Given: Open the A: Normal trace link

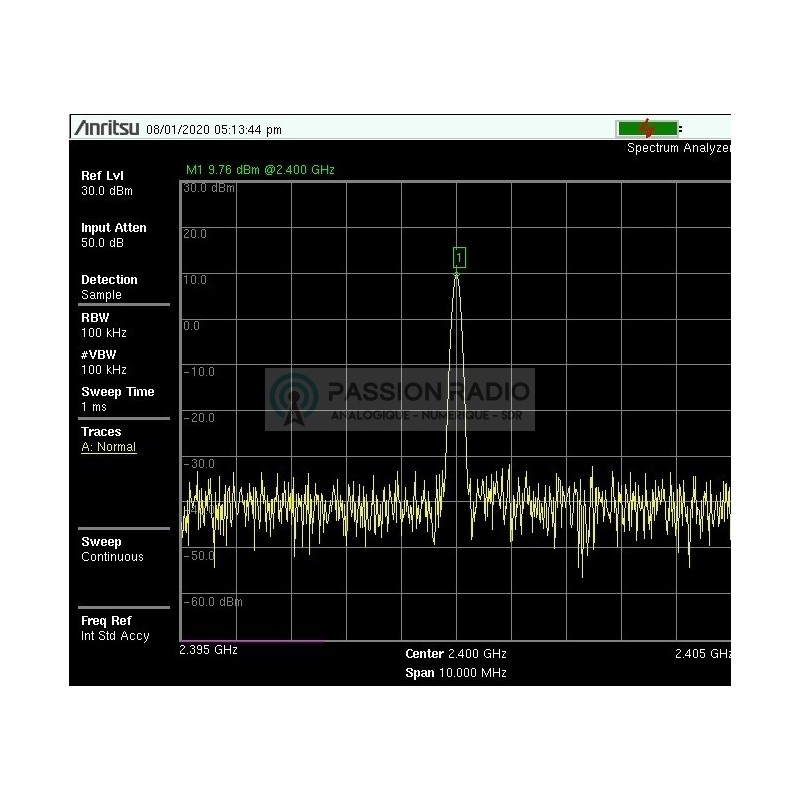Looking at the screenshot, I should click(x=109, y=447).
